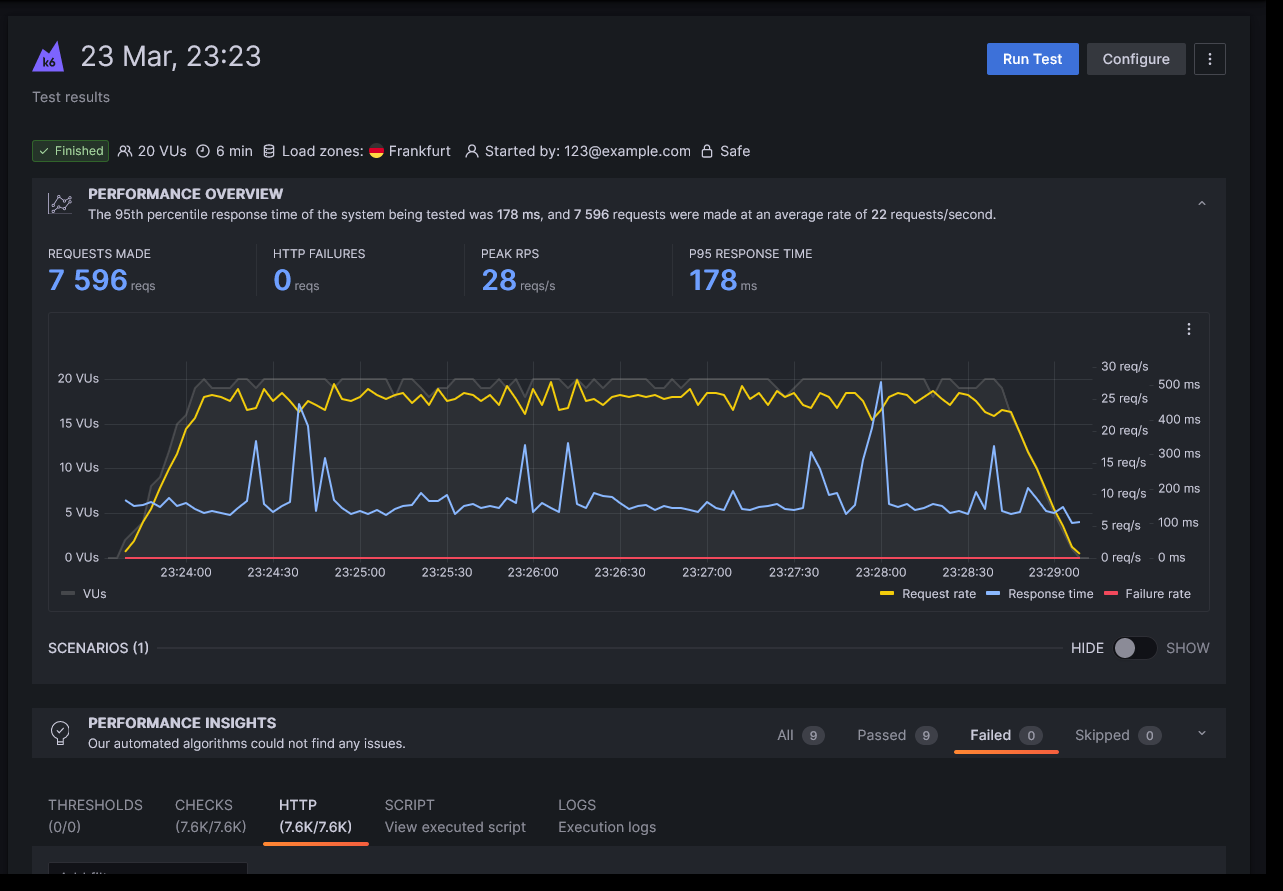Click the P95 response time 178 value
The width and height of the screenshot is (1283, 891).
(x=713, y=280)
